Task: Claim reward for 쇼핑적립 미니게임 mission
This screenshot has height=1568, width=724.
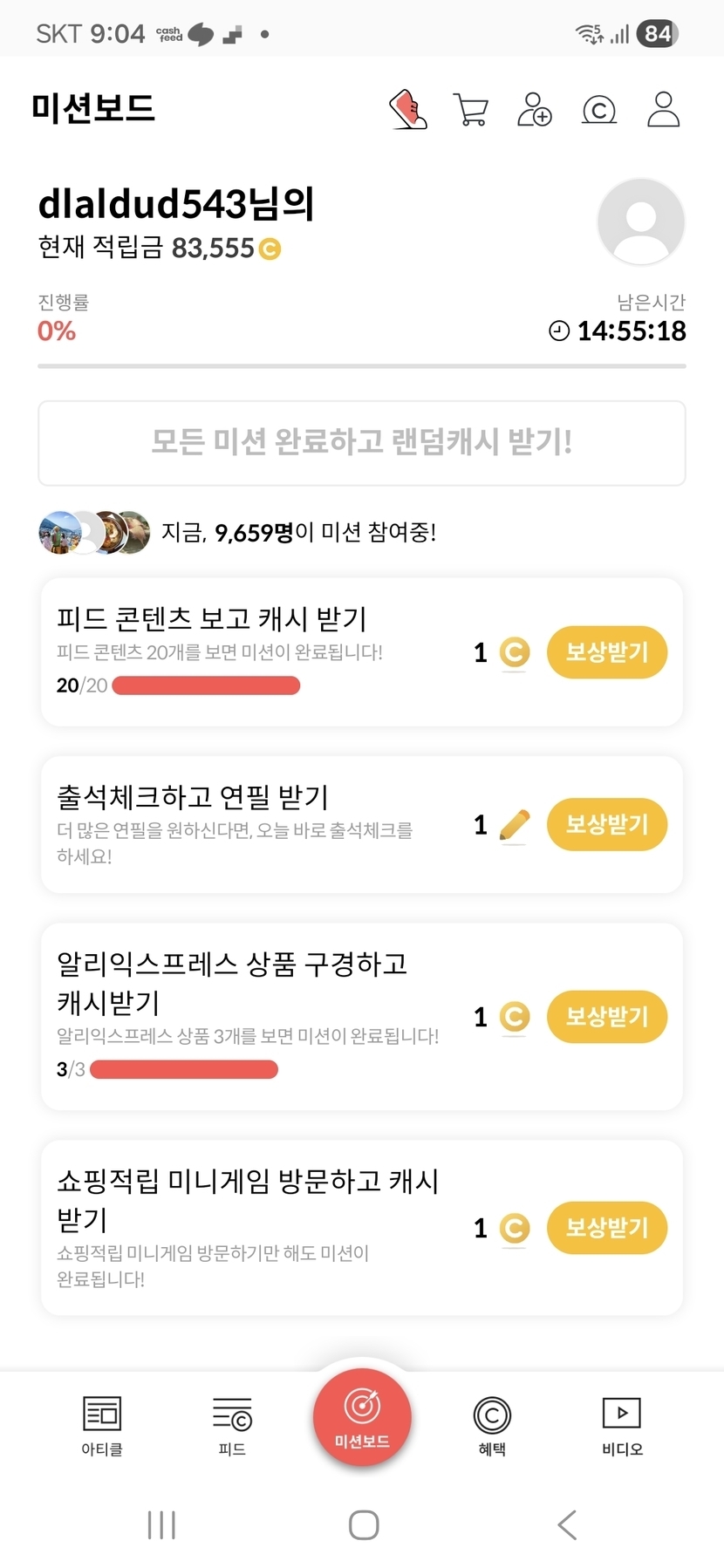Action: 606,1228
